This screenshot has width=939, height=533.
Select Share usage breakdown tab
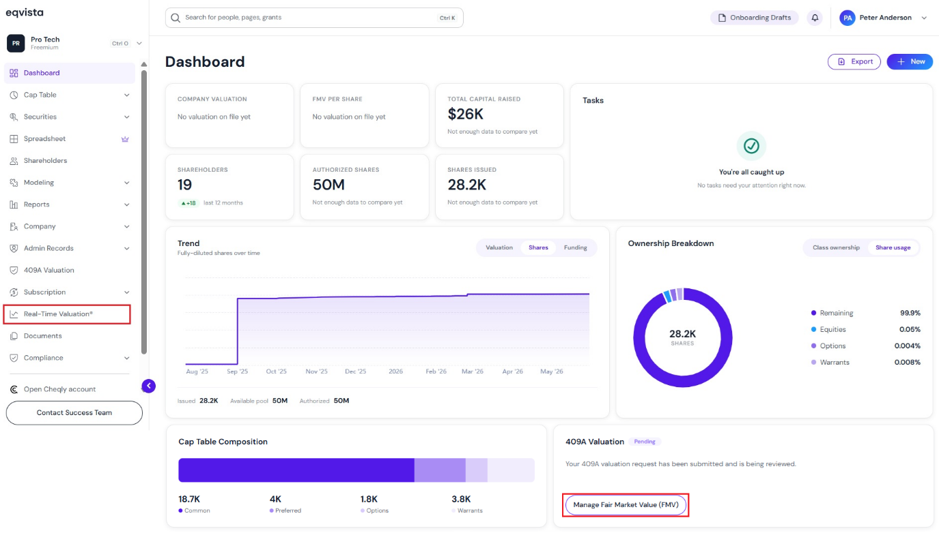892,247
